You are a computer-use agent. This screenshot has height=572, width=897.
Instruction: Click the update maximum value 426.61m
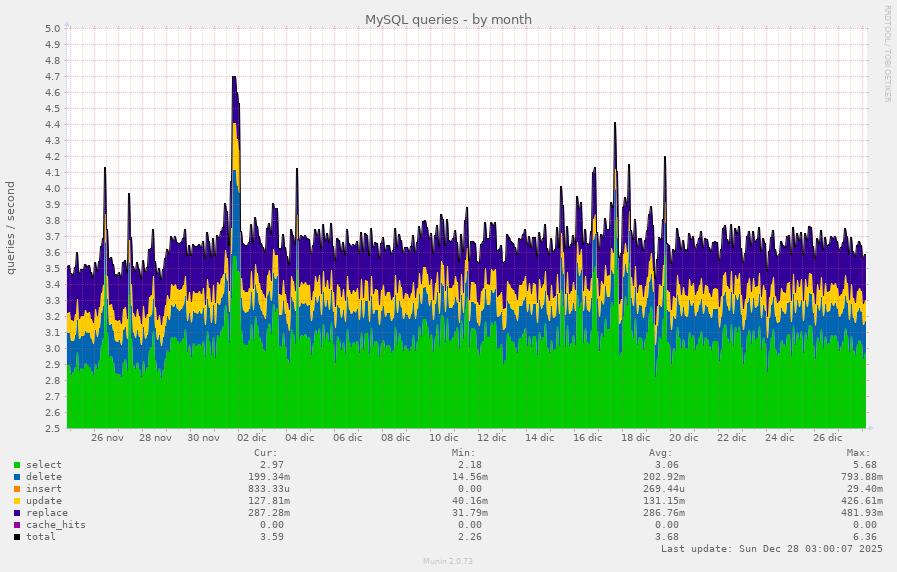(x=862, y=501)
